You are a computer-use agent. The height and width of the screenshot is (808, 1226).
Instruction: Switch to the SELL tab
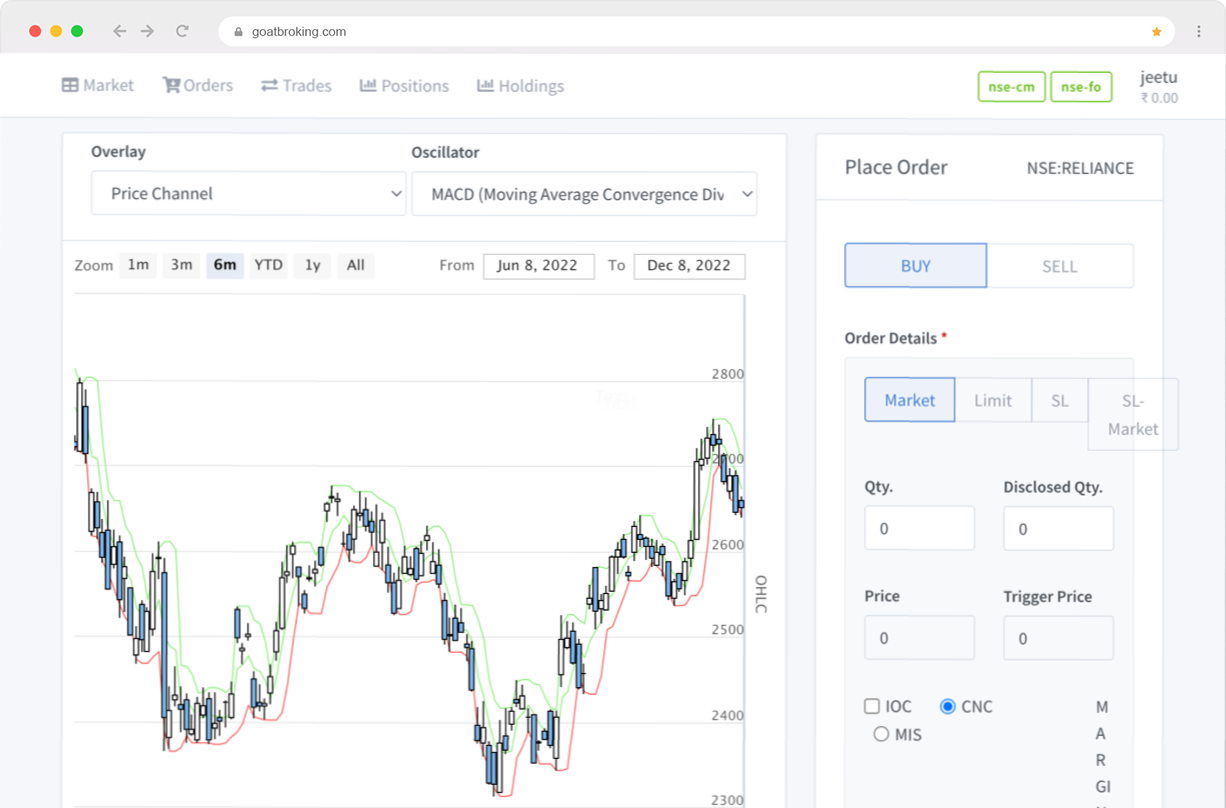point(1059,266)
